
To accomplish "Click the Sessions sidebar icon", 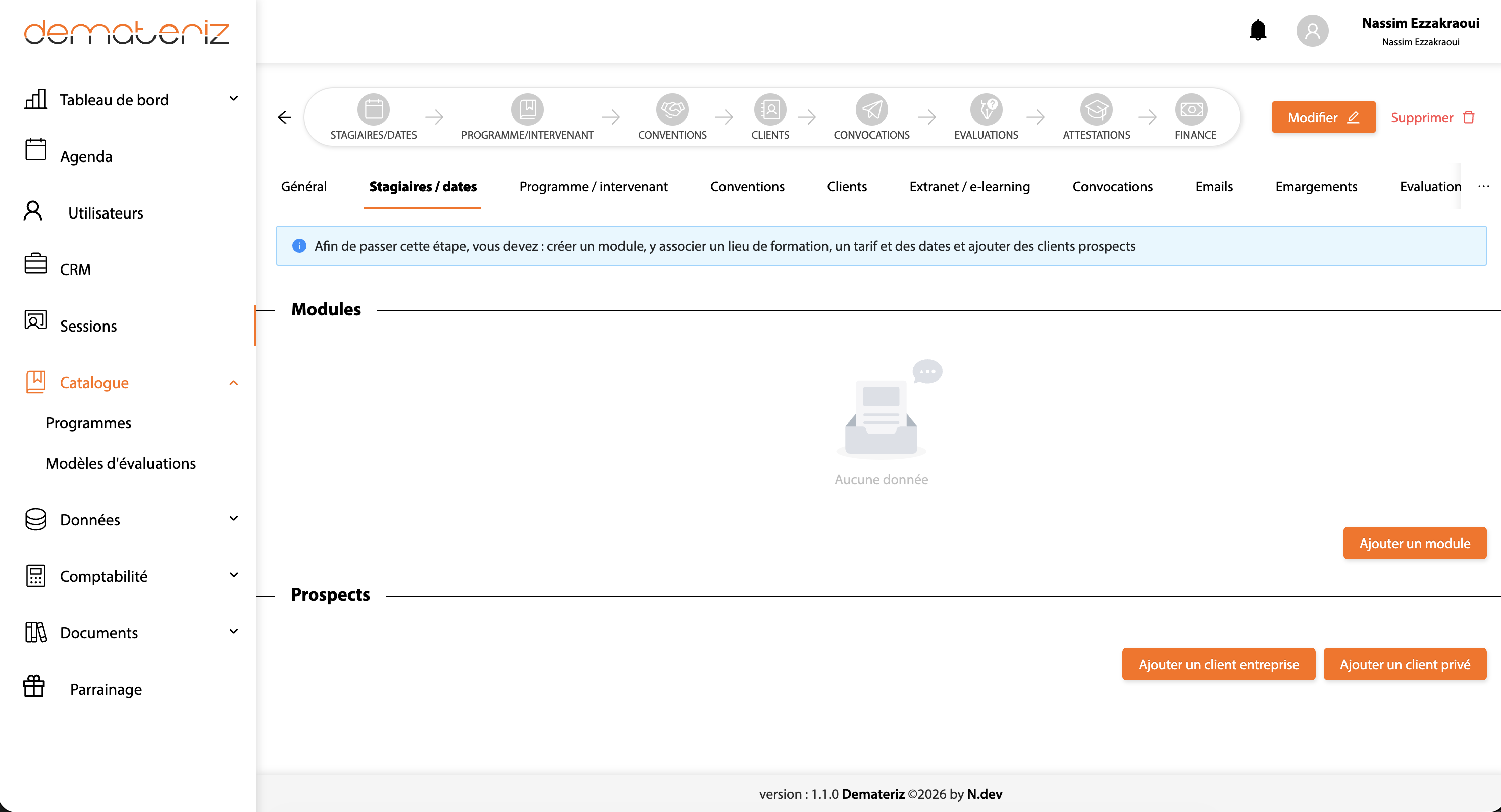I will [35, 320].
